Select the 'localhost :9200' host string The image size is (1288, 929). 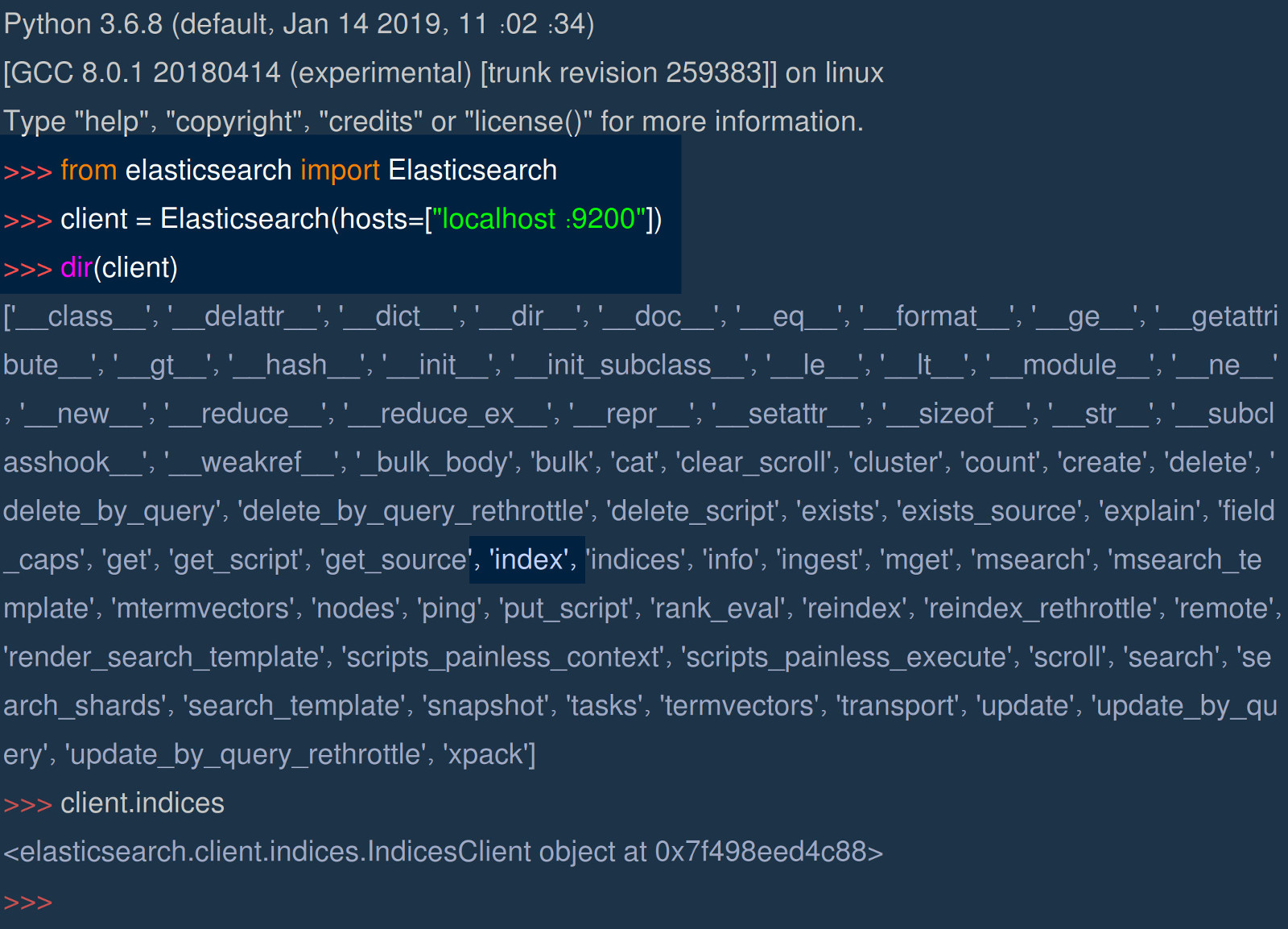pos(539,219)
